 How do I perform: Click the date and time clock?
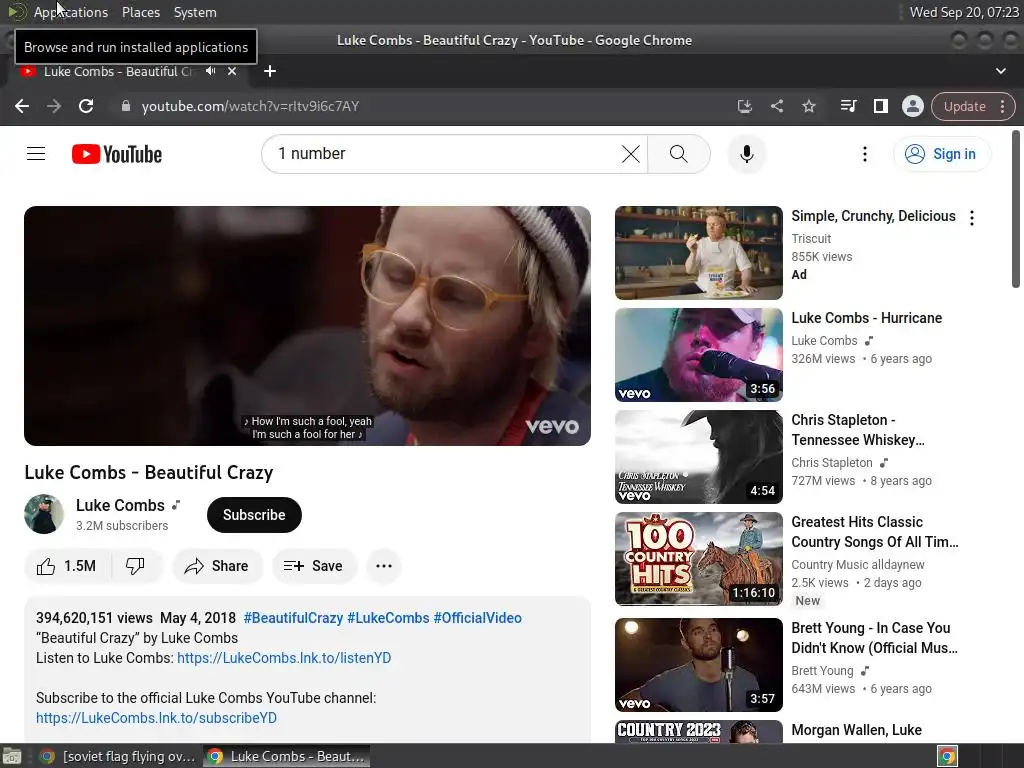tap(963, 12)
